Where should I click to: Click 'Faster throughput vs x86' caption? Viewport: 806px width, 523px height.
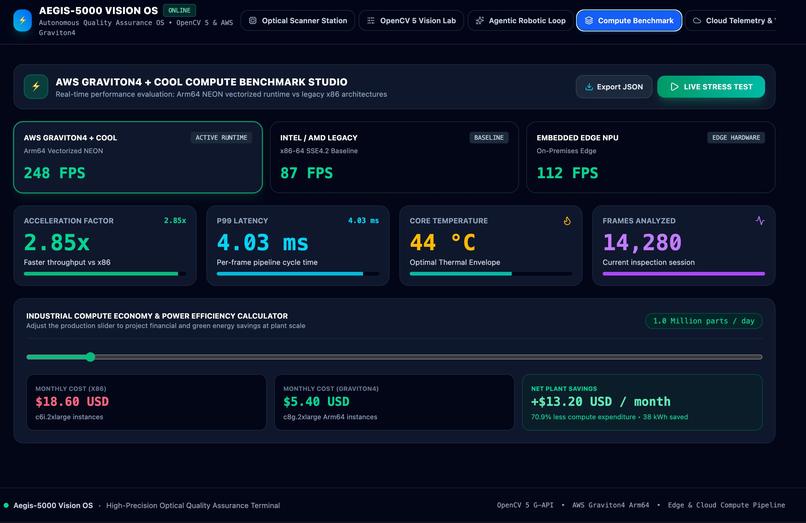click(x=67, y=262)
